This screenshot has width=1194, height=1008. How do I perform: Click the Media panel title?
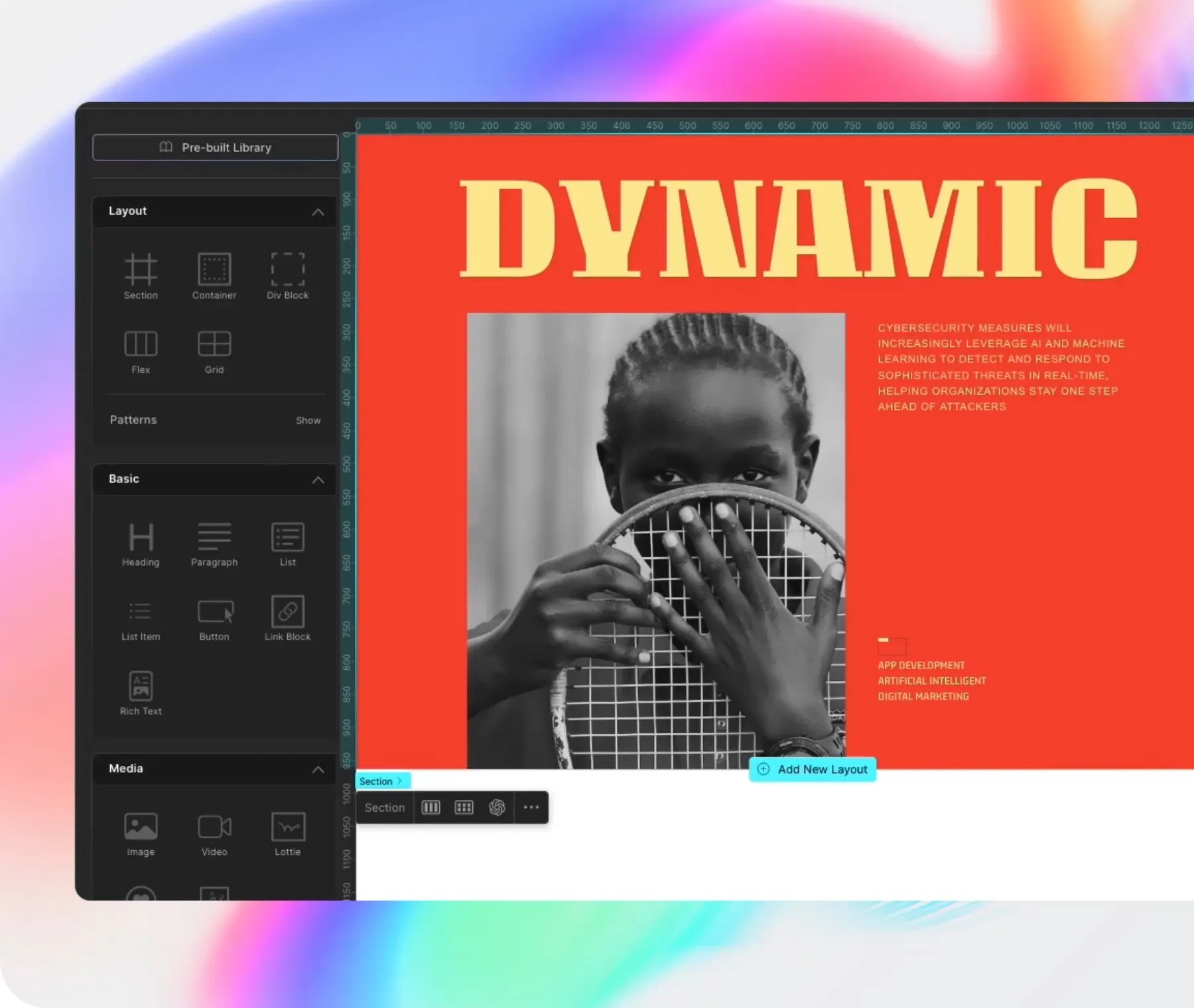coord(126,769)
